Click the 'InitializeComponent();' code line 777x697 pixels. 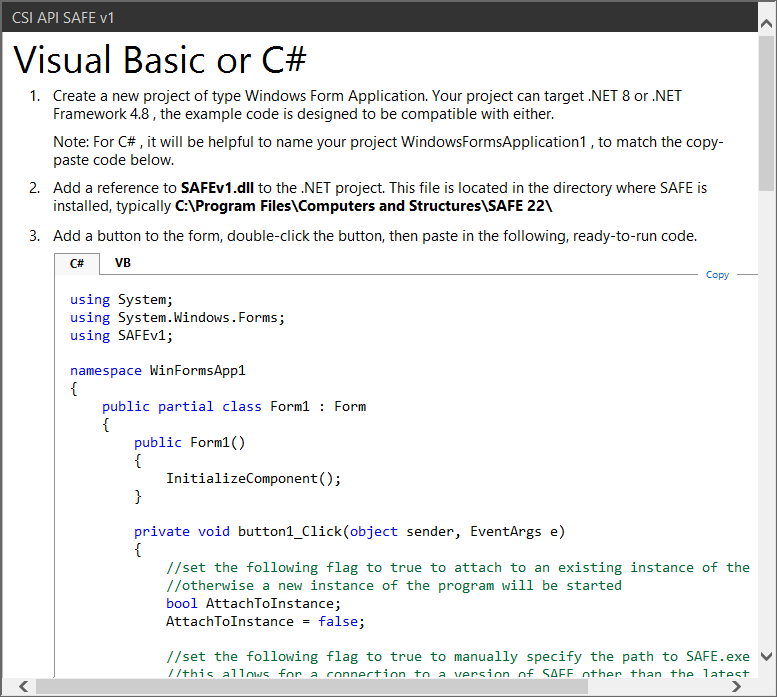tap(253, 478)
